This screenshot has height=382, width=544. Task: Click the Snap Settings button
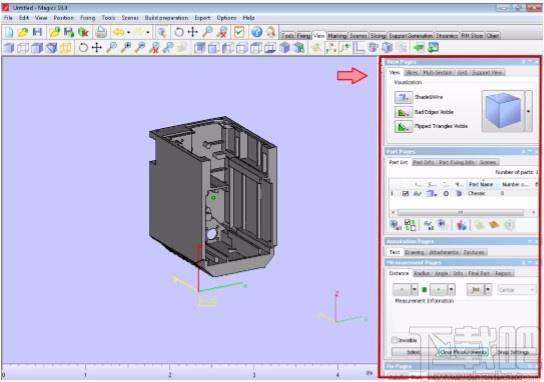513,352
